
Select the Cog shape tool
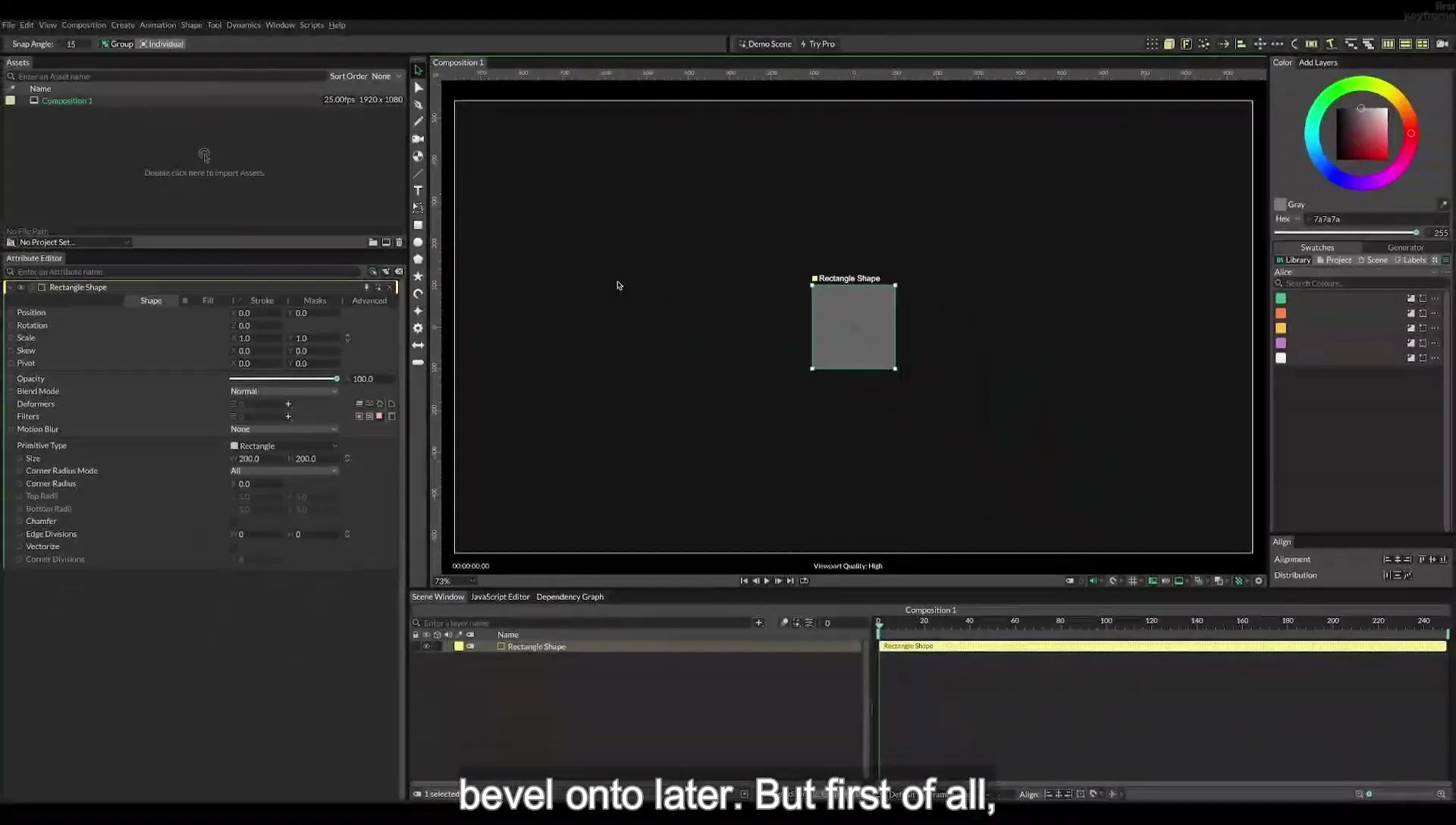[418, 328]
